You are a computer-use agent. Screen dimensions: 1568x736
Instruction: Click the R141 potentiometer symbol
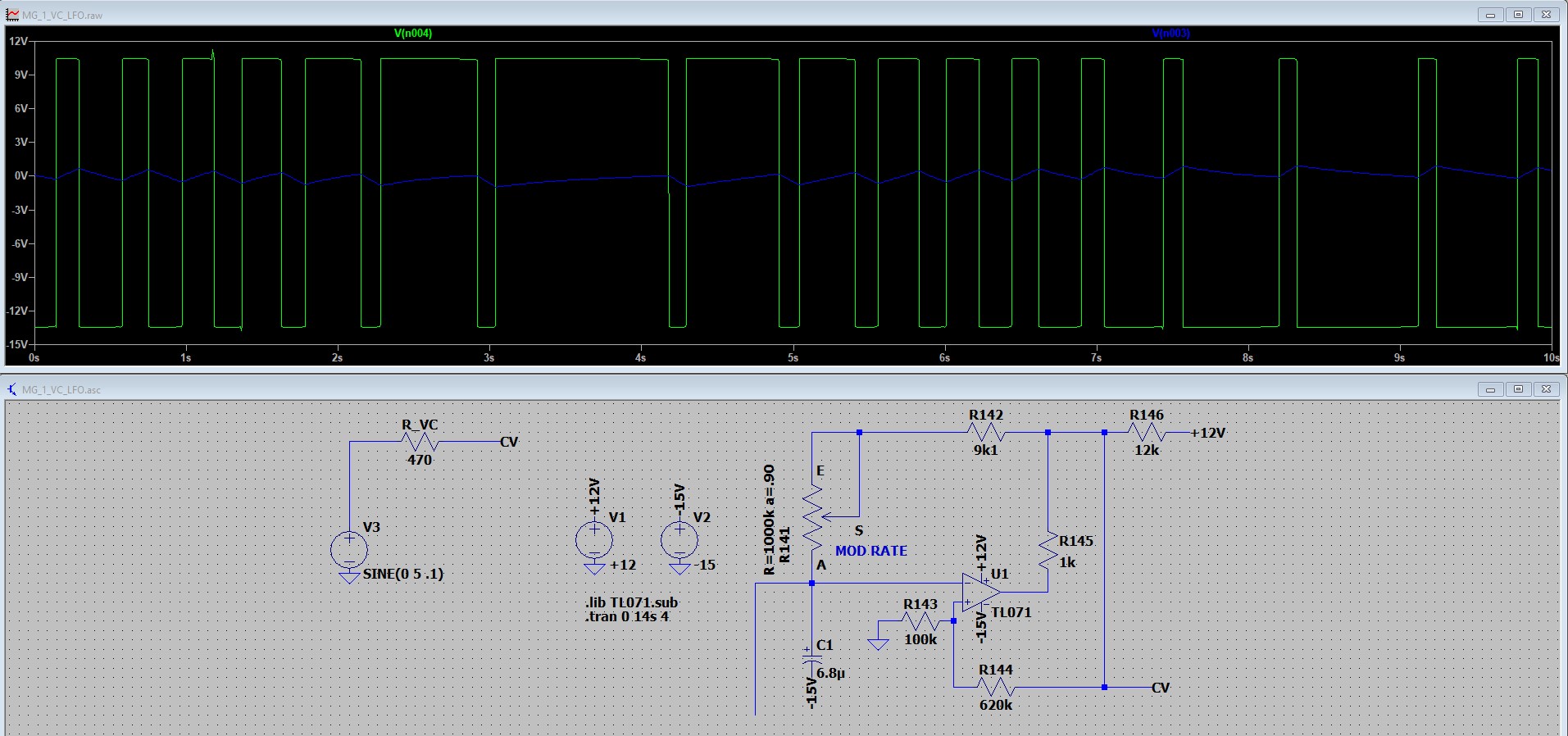(x=812, y=517)
